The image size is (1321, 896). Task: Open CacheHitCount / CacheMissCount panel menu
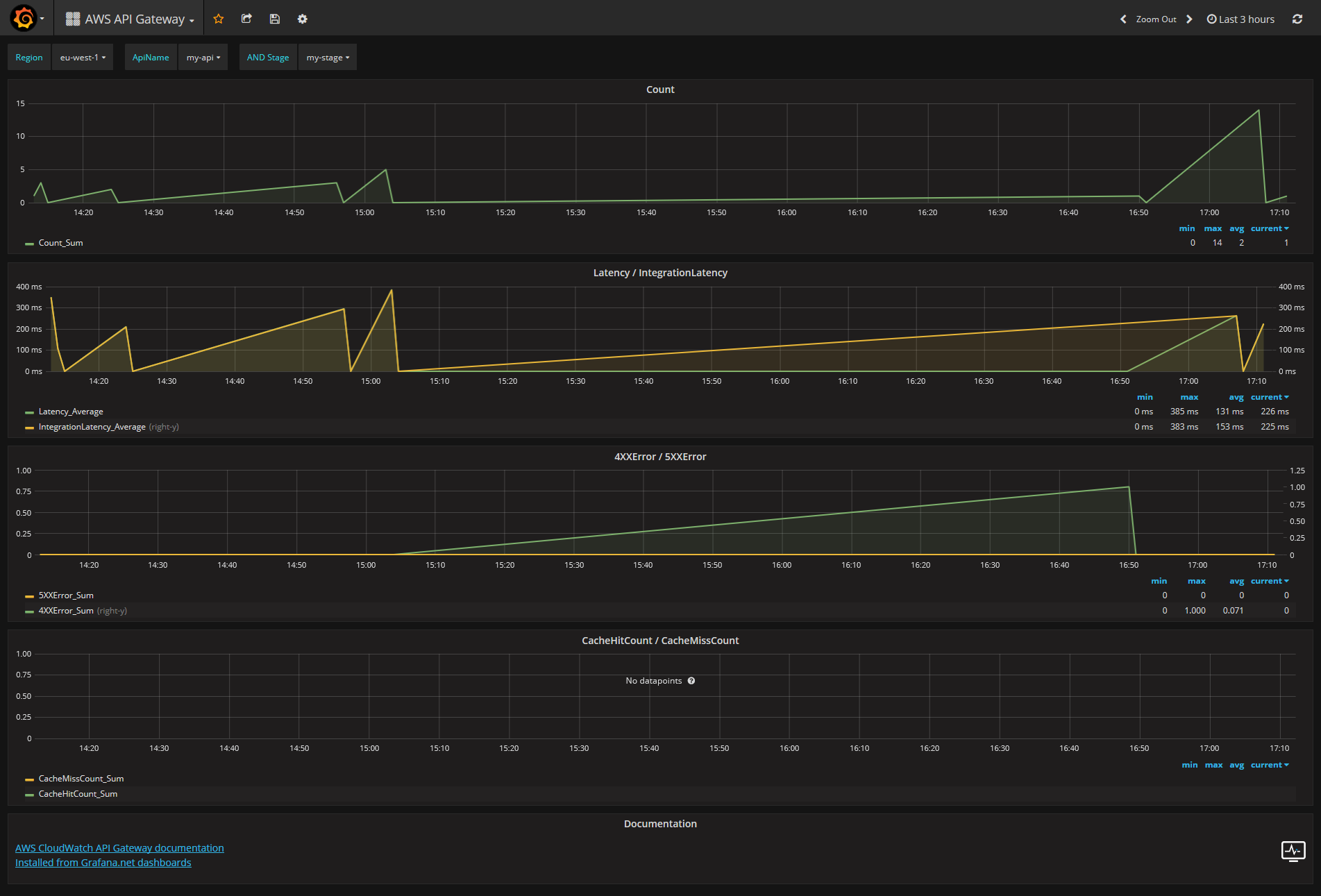660,641
